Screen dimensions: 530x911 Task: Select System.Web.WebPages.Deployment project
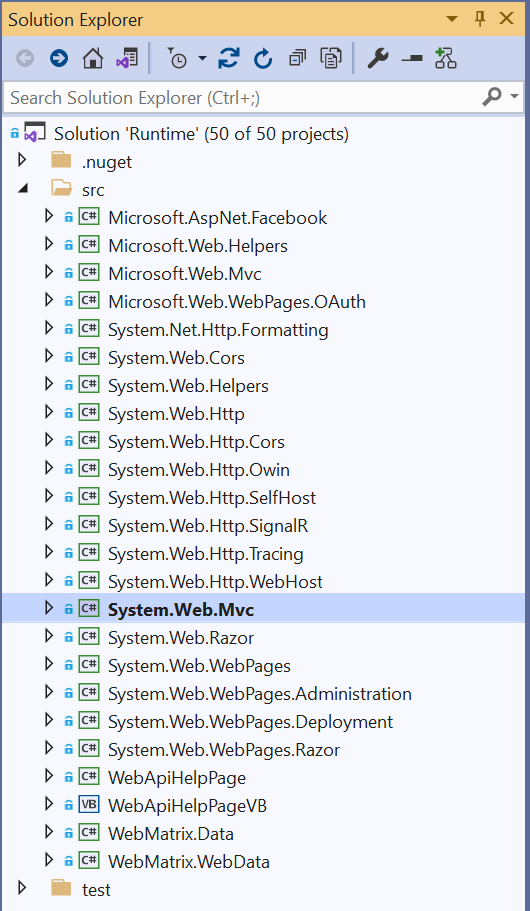[x=250, y=721]
